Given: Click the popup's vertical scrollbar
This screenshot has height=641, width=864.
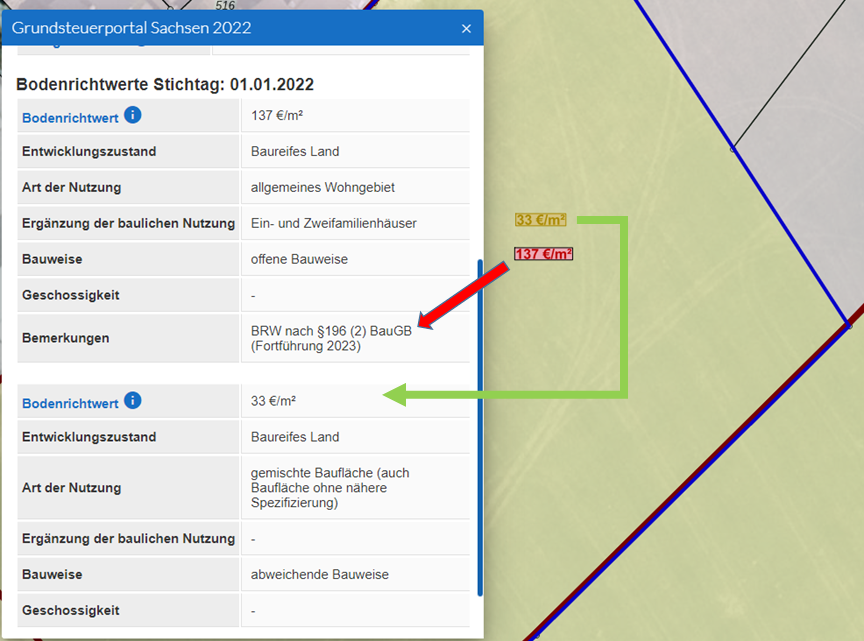Looking at the screenshot, I should coord(480,427).
